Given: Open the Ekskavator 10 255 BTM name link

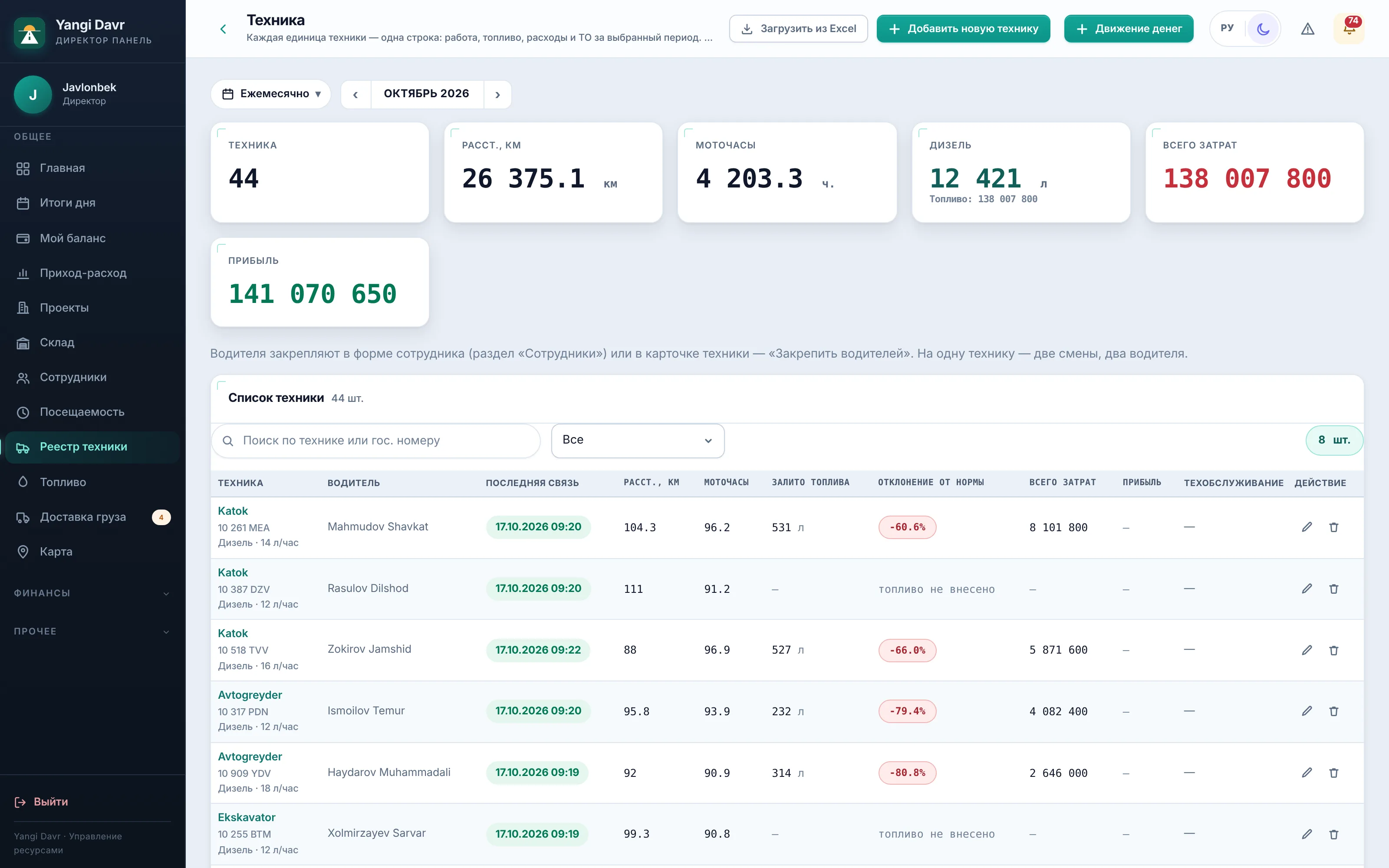Looking at the screenshot, I should (246, 818).
